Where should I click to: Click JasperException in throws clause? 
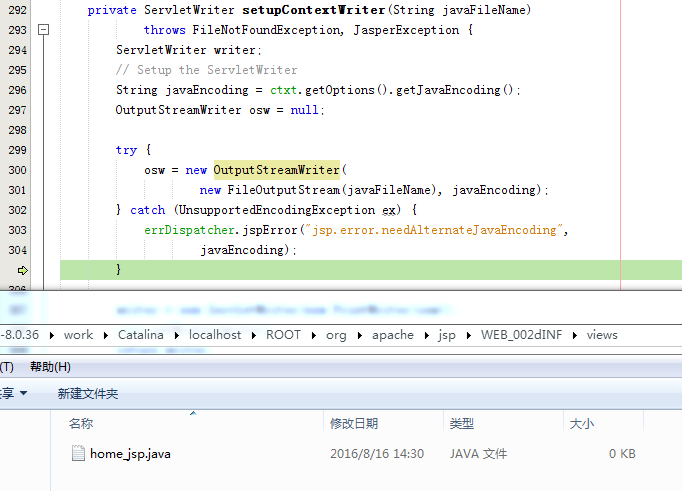click(x=406, y=30)
